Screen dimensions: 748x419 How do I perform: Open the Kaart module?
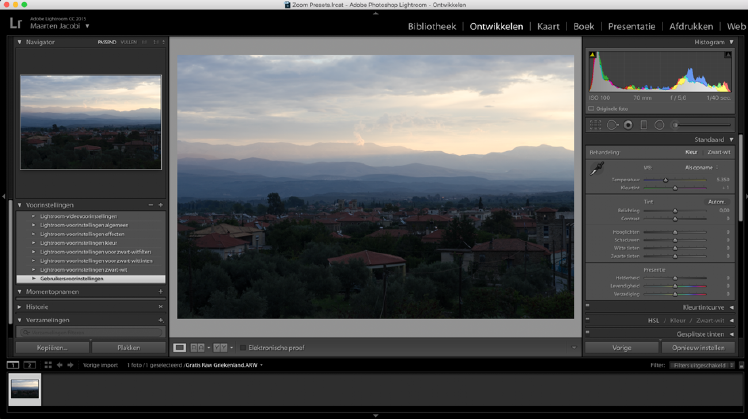click(x=548, y=26)
